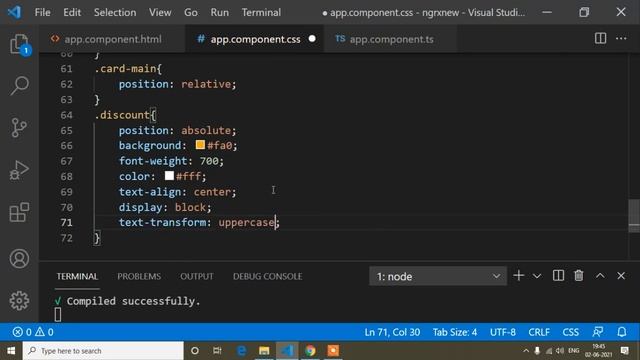Open notifications bell in status bar

pos(622,332)
